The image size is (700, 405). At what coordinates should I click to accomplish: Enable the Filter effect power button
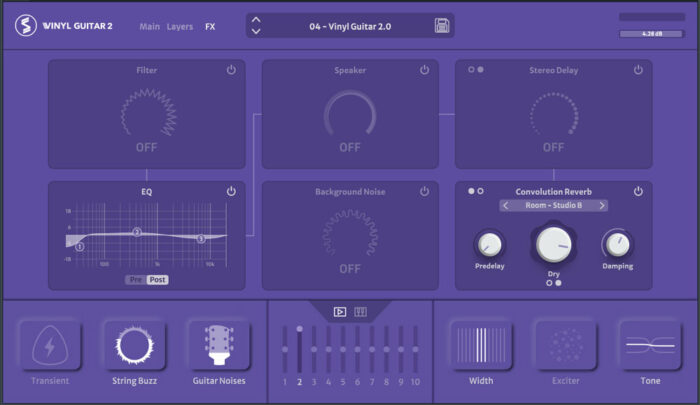(x=231, y=70)
